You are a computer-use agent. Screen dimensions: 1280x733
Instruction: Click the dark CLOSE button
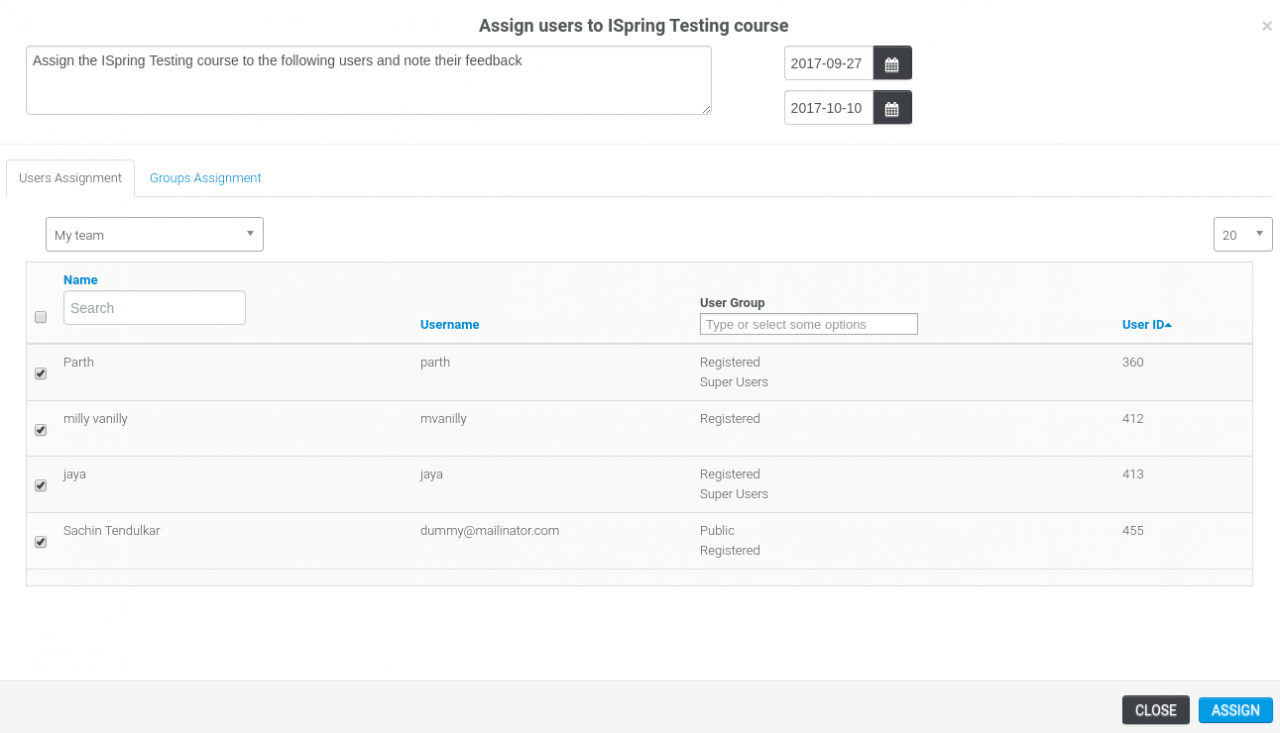[1155, 710]
